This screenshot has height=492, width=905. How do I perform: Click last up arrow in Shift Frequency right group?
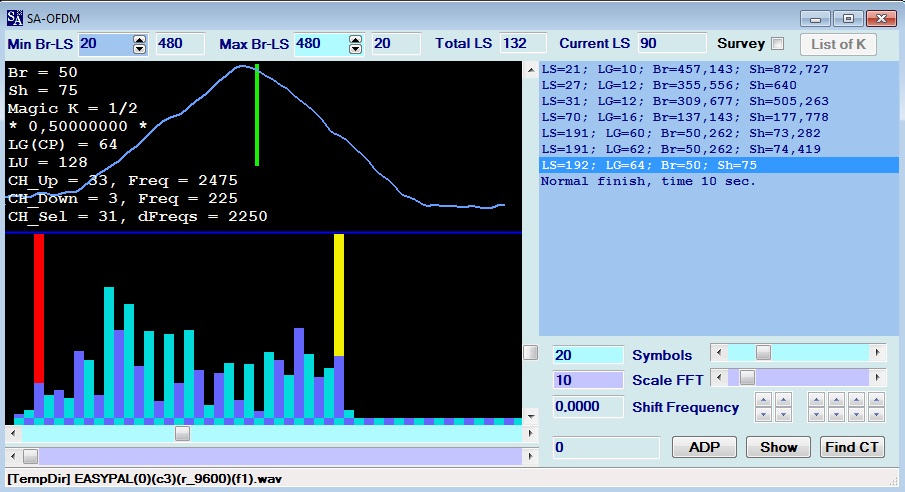click(x=877, y=400)
